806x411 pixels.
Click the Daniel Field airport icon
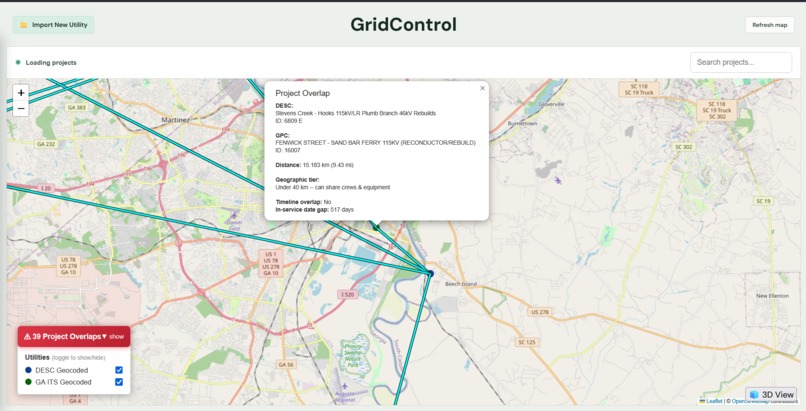(x=234, y=215)
